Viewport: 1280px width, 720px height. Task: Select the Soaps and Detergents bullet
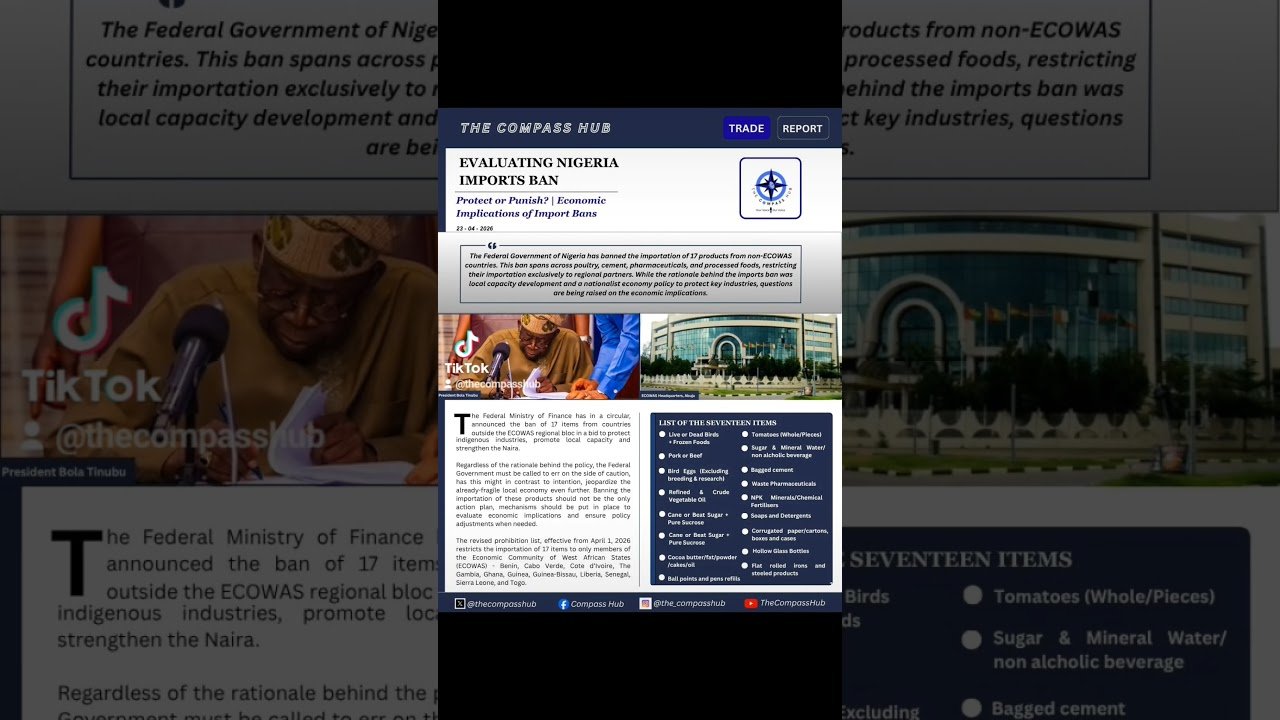tap(745, 515)
